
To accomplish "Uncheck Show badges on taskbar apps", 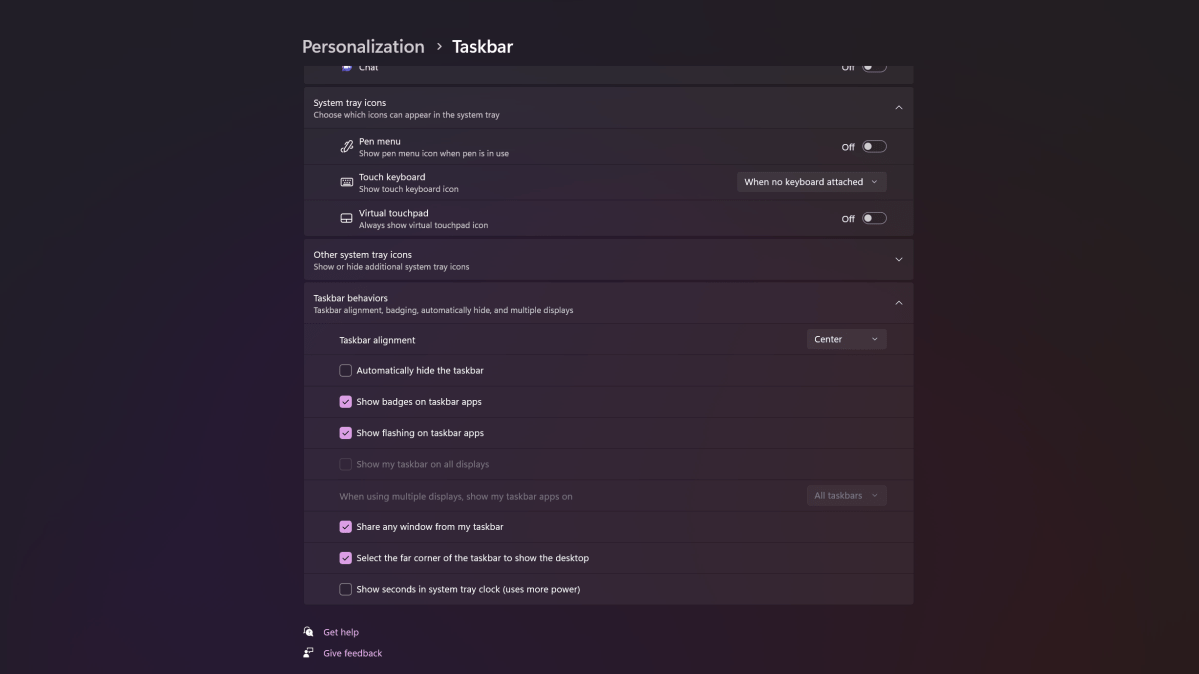I will tap(345, 402).
